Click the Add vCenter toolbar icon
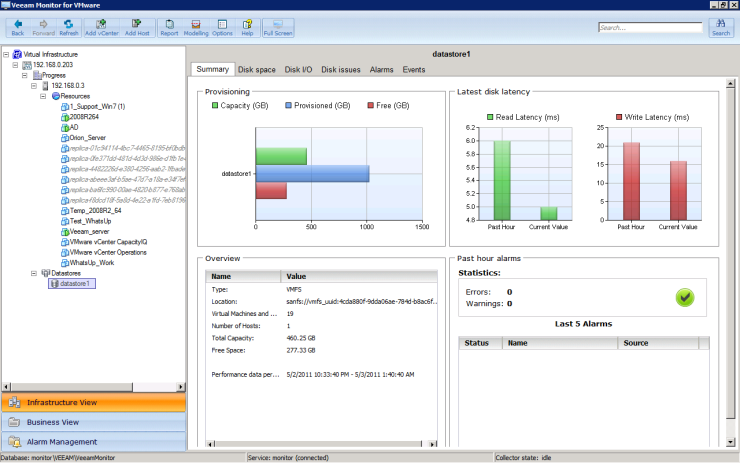Screen dimensions: 740x463 click(x=101, y=24)
